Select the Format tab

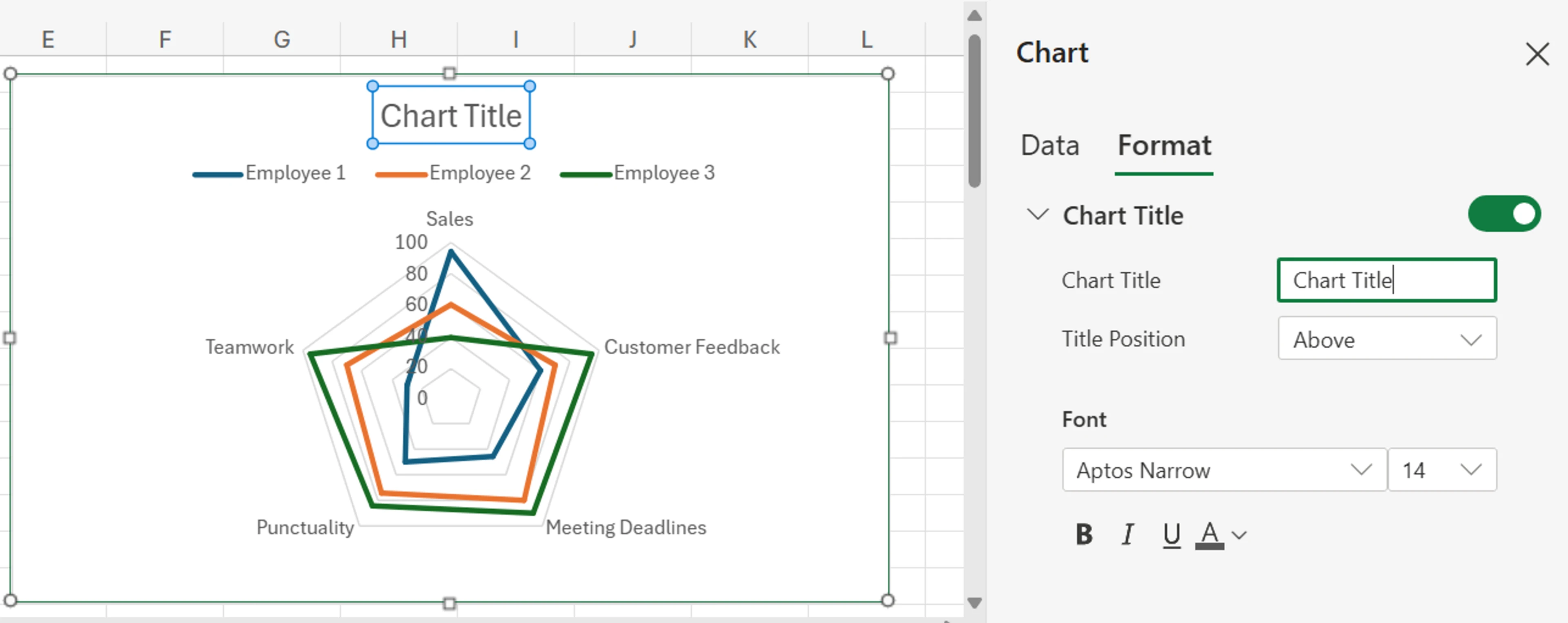(x=1164, y=145)
